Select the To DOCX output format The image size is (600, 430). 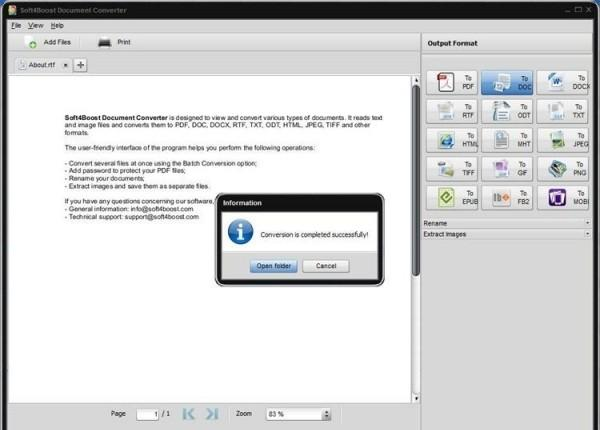[x=563, y=82]
